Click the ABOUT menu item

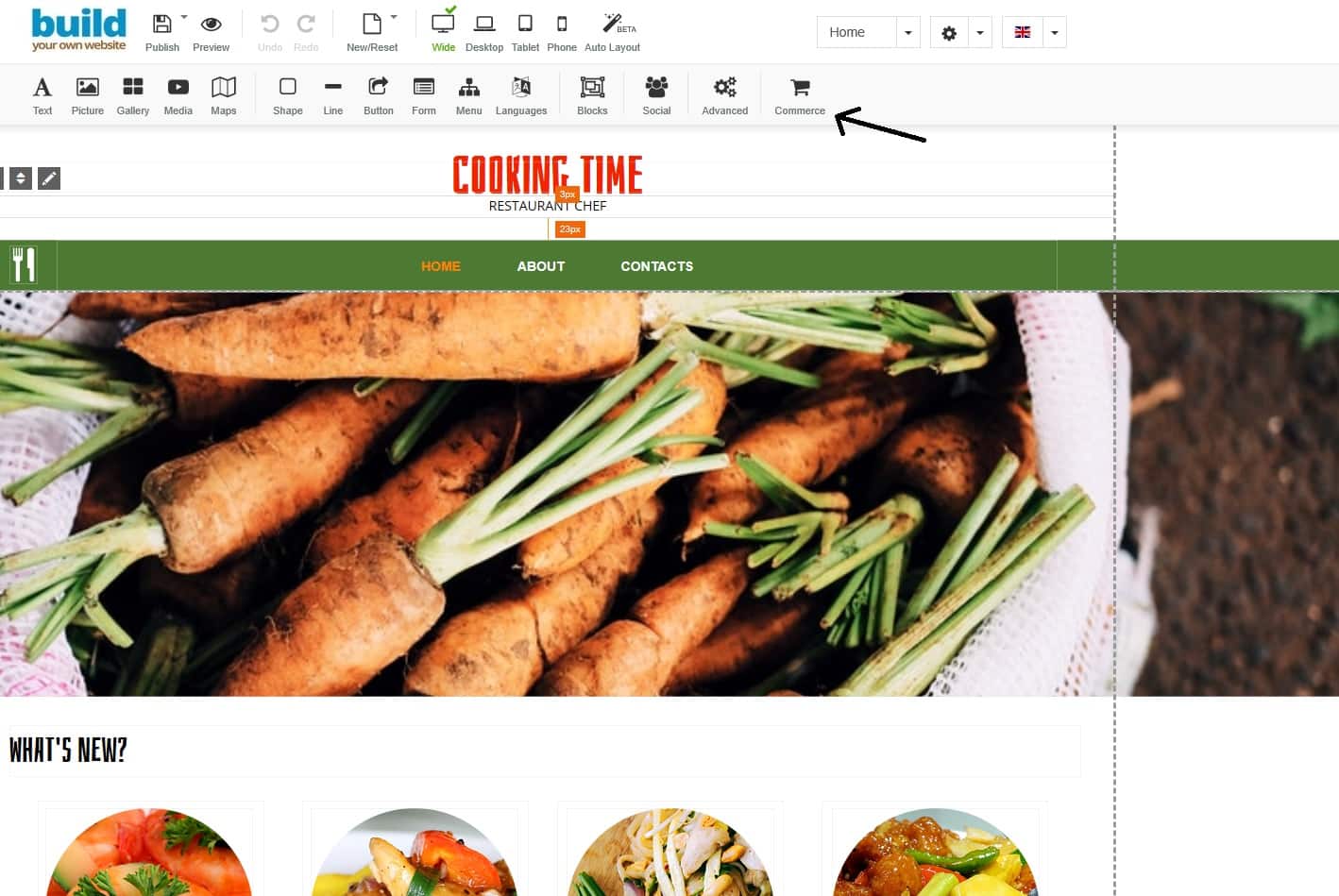pos(541,266)
